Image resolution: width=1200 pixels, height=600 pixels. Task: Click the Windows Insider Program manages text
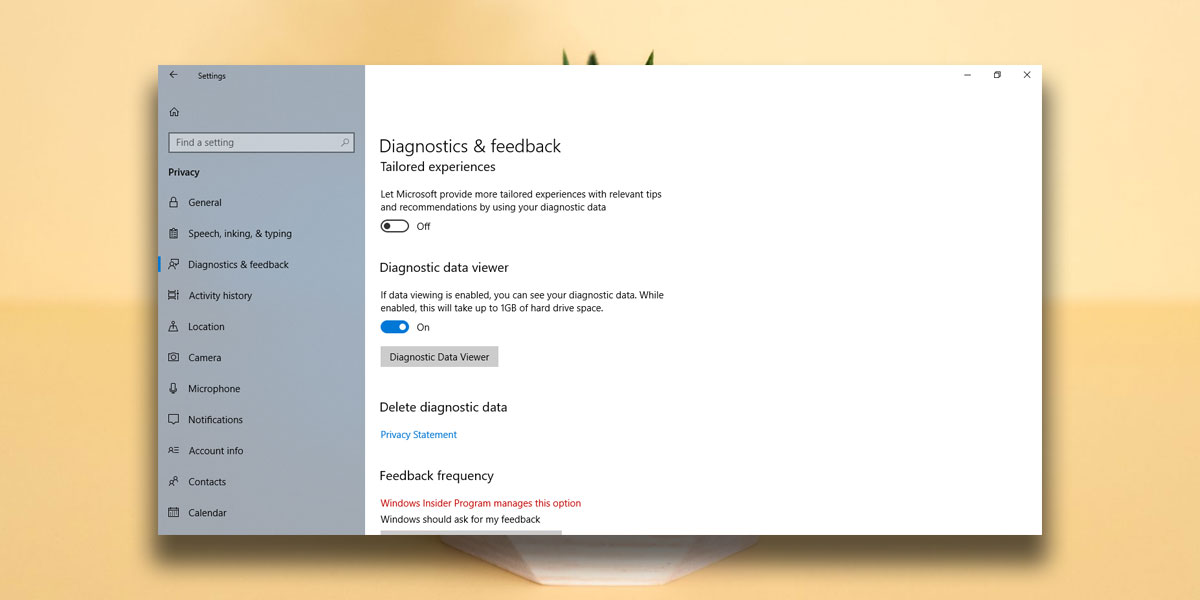(480, 503)
